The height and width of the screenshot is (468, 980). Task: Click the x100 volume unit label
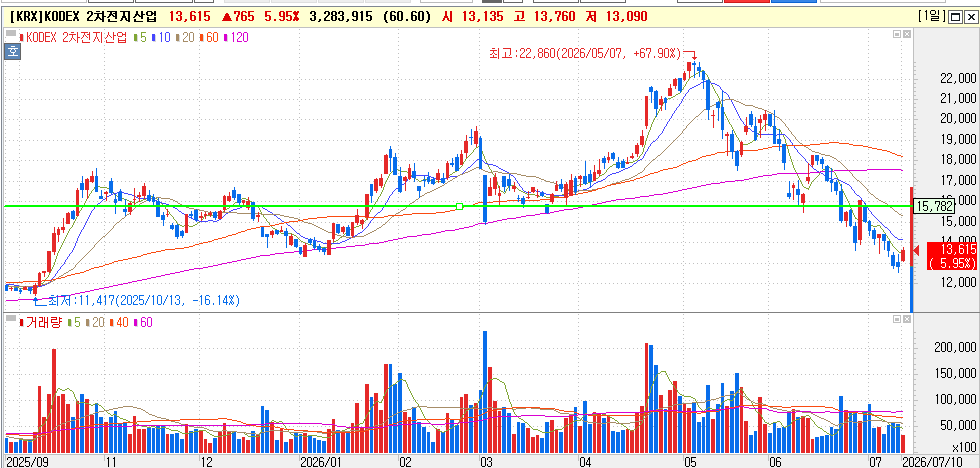965,448
